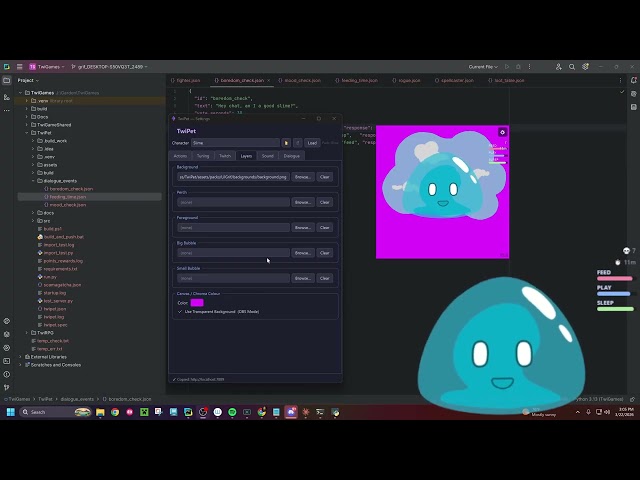
Task: Click the Search Everywhere magnifier icon
Action: coord(572,67)
